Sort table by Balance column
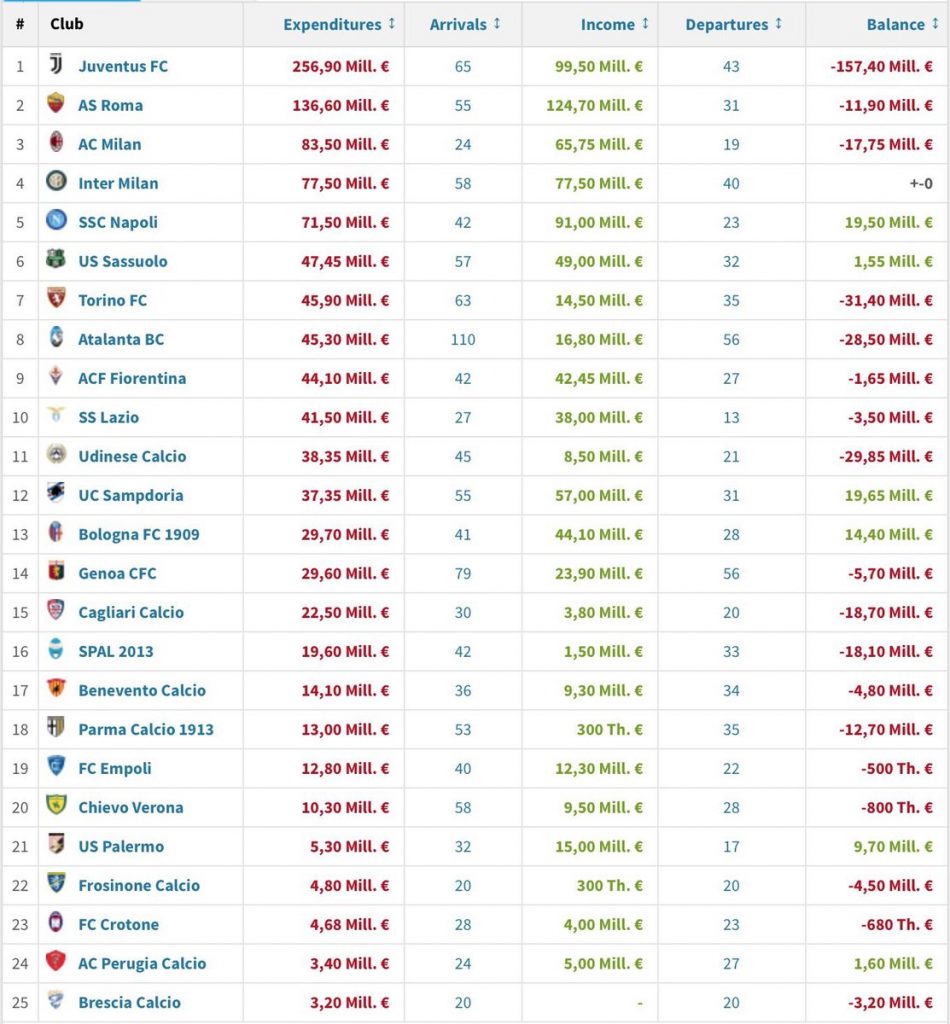 click(902, 24)
